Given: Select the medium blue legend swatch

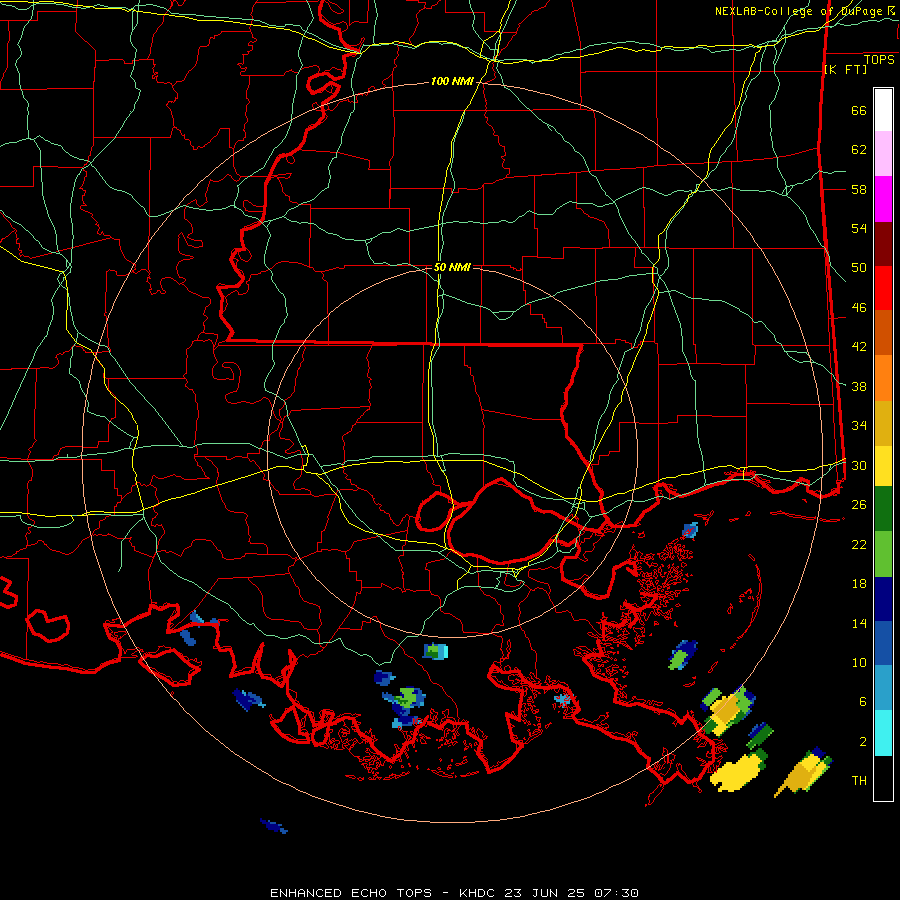Looking at the screenshot, I should 883,643.
